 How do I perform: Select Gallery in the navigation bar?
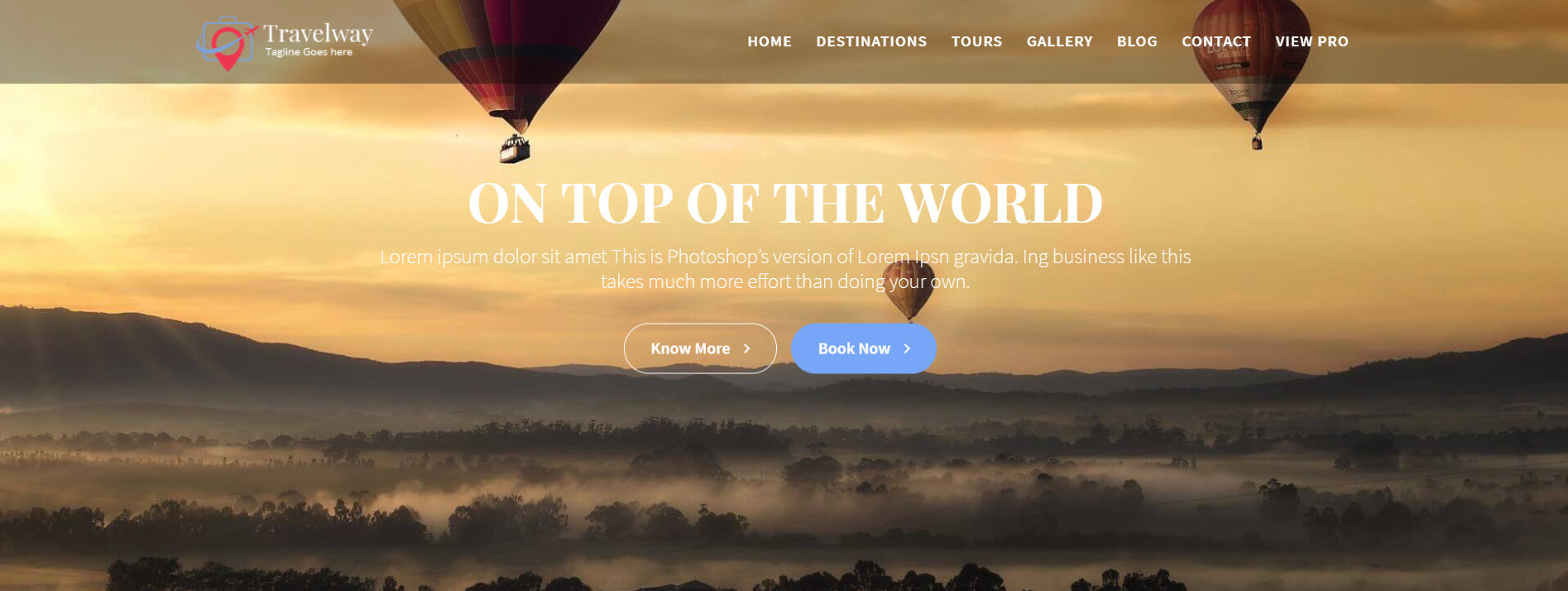tap(1059, 41)
